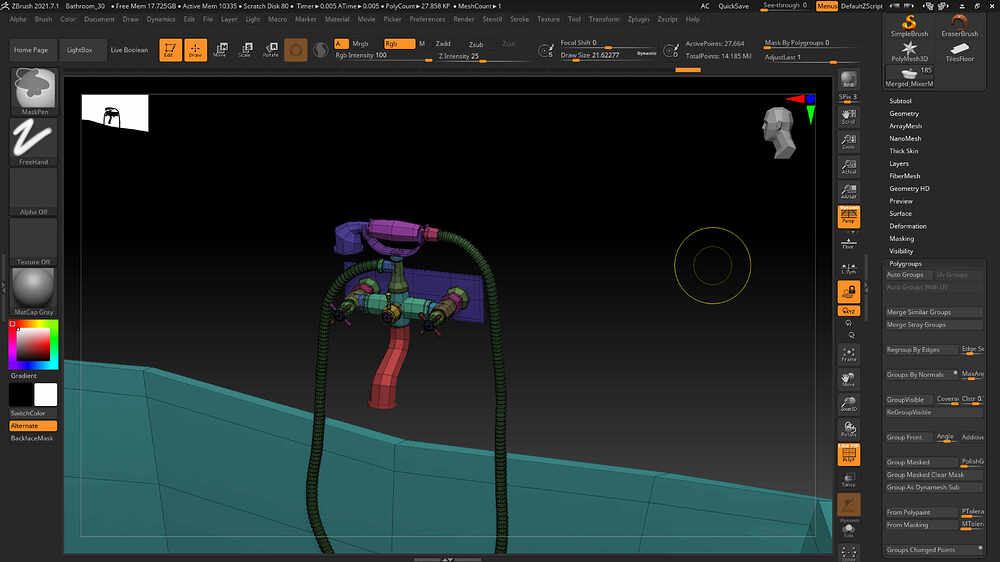The width and height of the screenshot is (1000, 562).
Task: Expand the Geometry section
Action: tap(904, 114)
